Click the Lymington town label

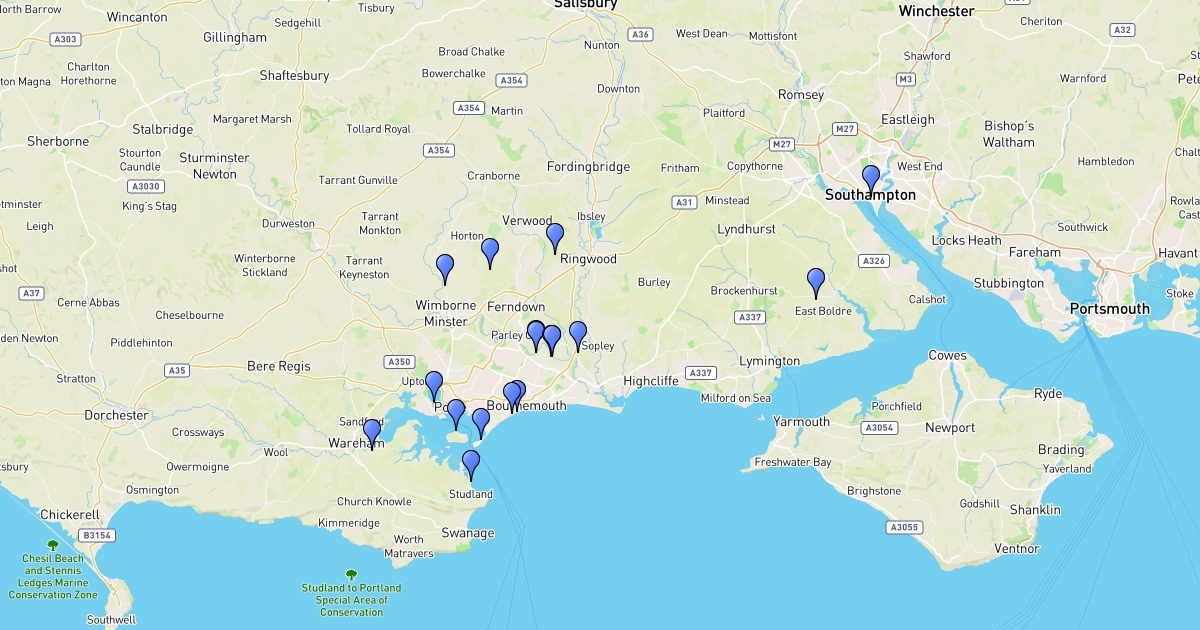click(x=769, y=361)
